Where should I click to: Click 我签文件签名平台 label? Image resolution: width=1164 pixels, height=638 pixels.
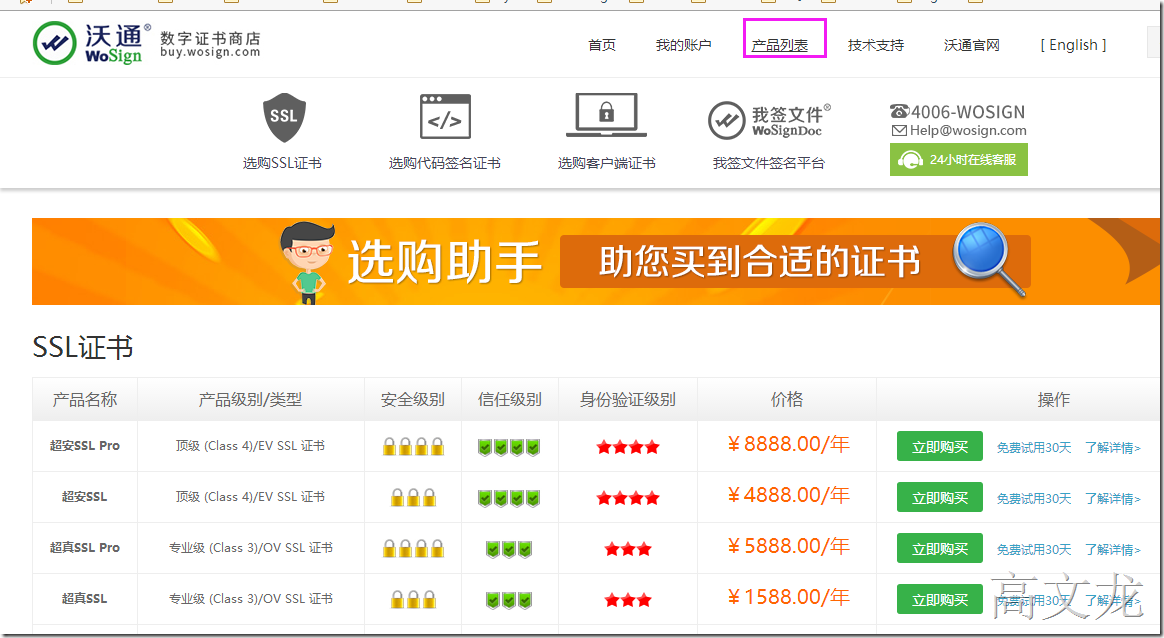pos(769,163)
